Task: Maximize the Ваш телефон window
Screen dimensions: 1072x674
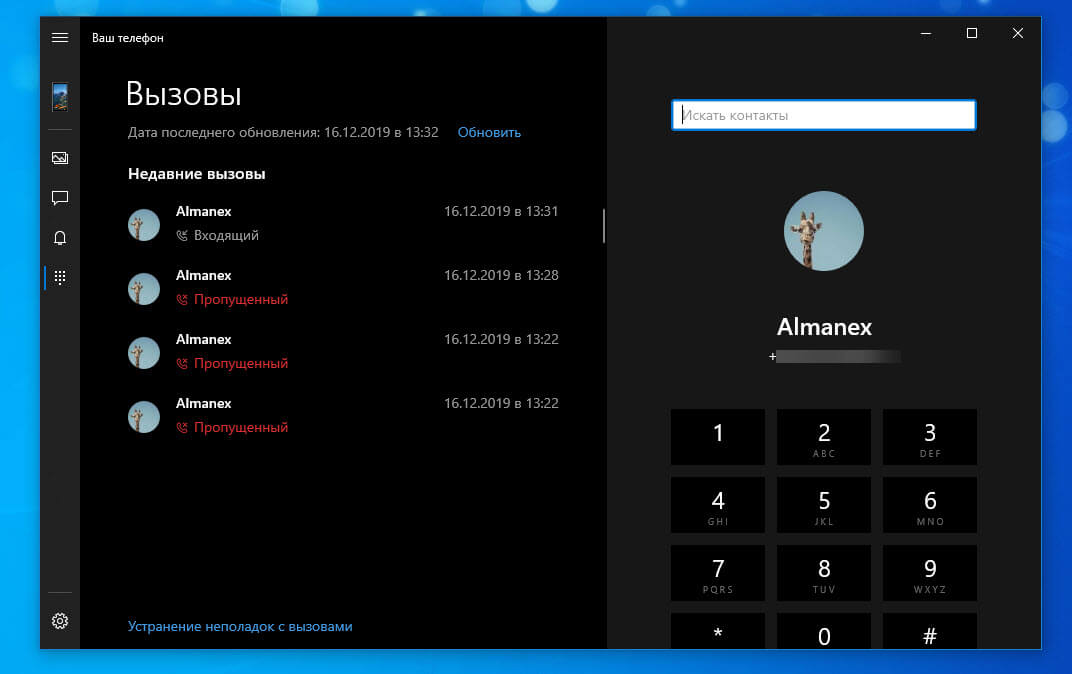Action: pyautogui.click(x=972, y=33)
